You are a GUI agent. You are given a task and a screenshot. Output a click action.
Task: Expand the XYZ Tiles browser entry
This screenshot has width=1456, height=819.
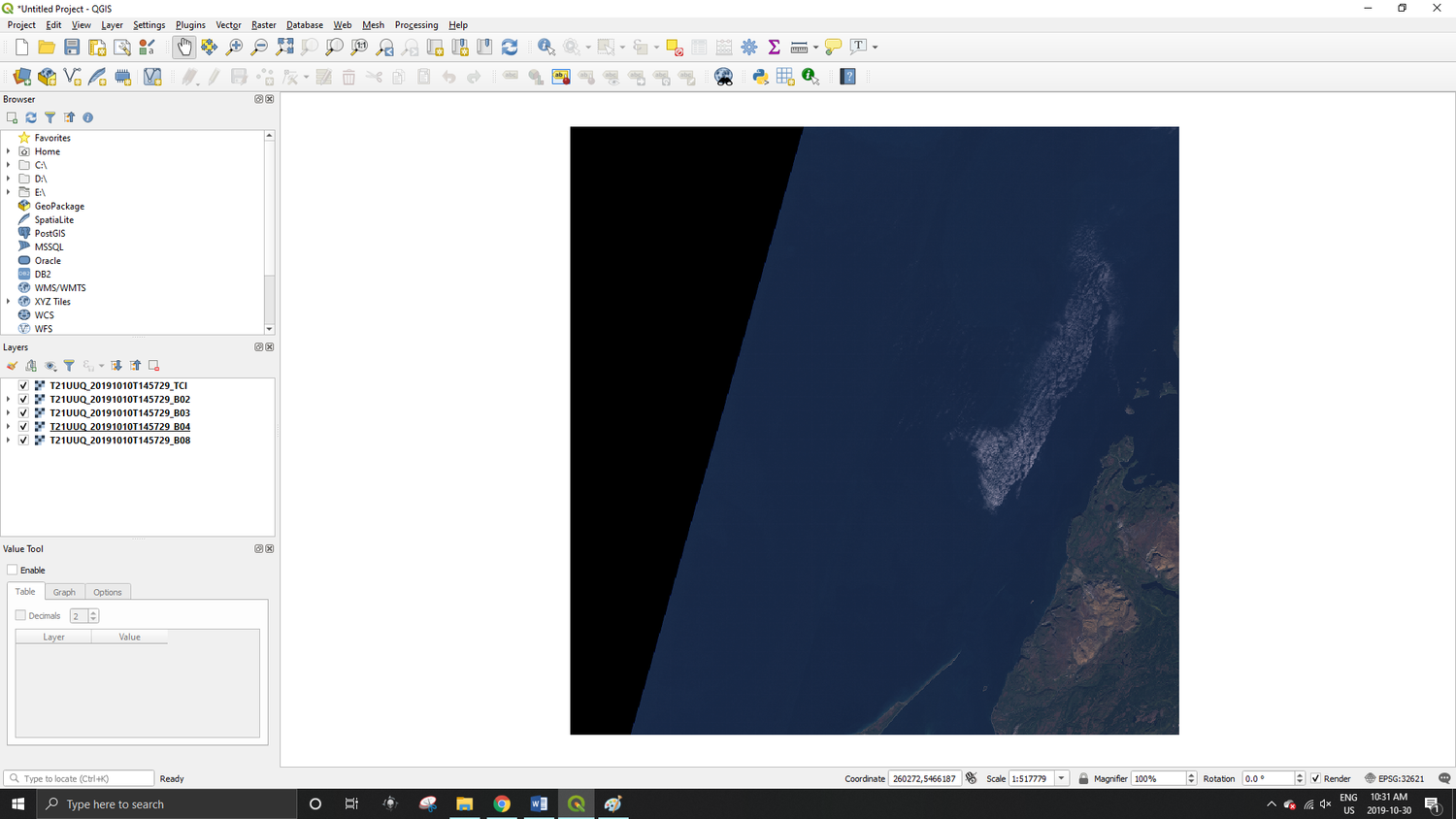click(8, 301)
